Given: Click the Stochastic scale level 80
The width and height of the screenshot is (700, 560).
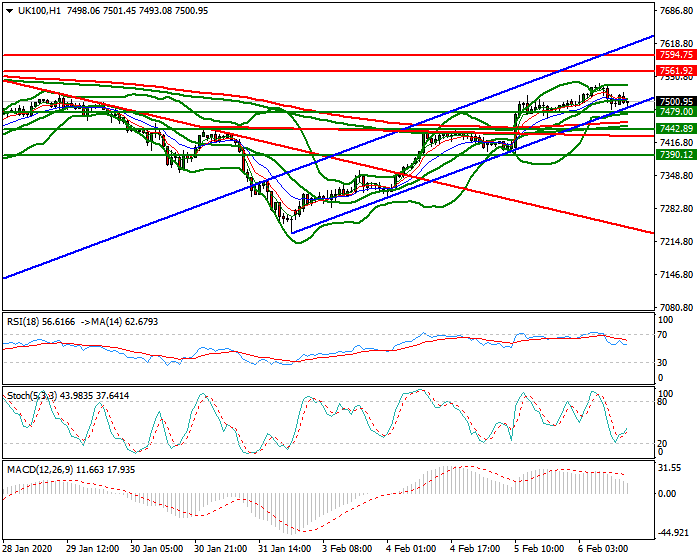Looking at the screenshot, I should [662, 402].
